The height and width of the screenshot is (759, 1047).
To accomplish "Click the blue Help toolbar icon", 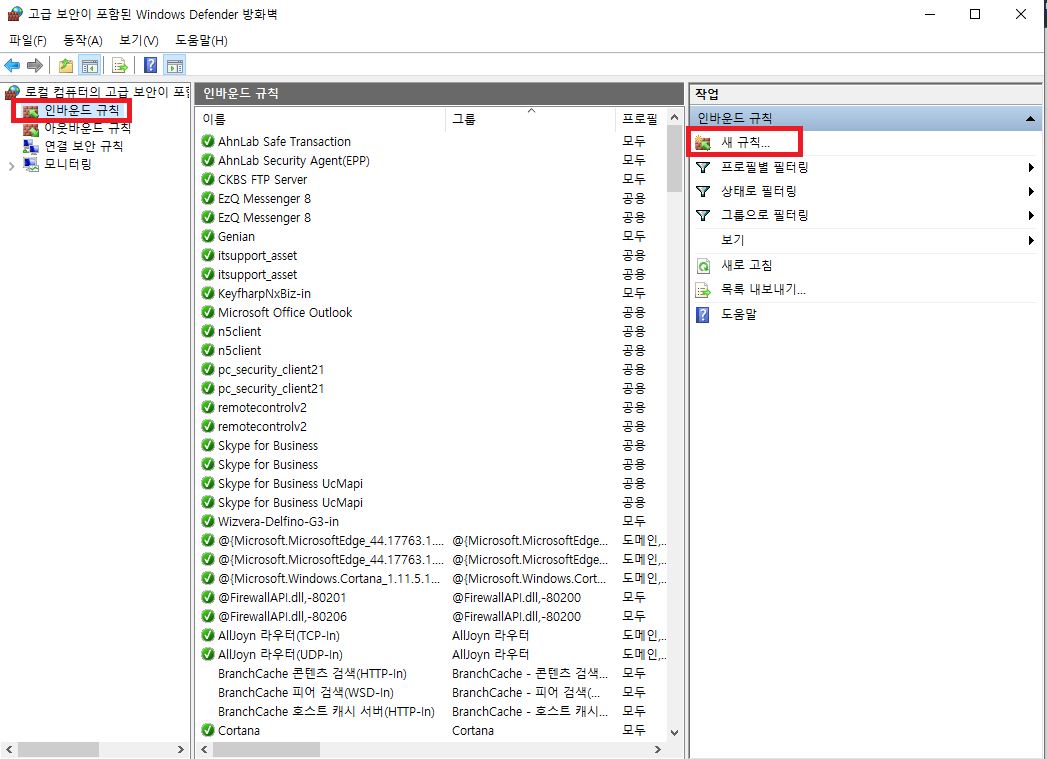I will [151, 65].
